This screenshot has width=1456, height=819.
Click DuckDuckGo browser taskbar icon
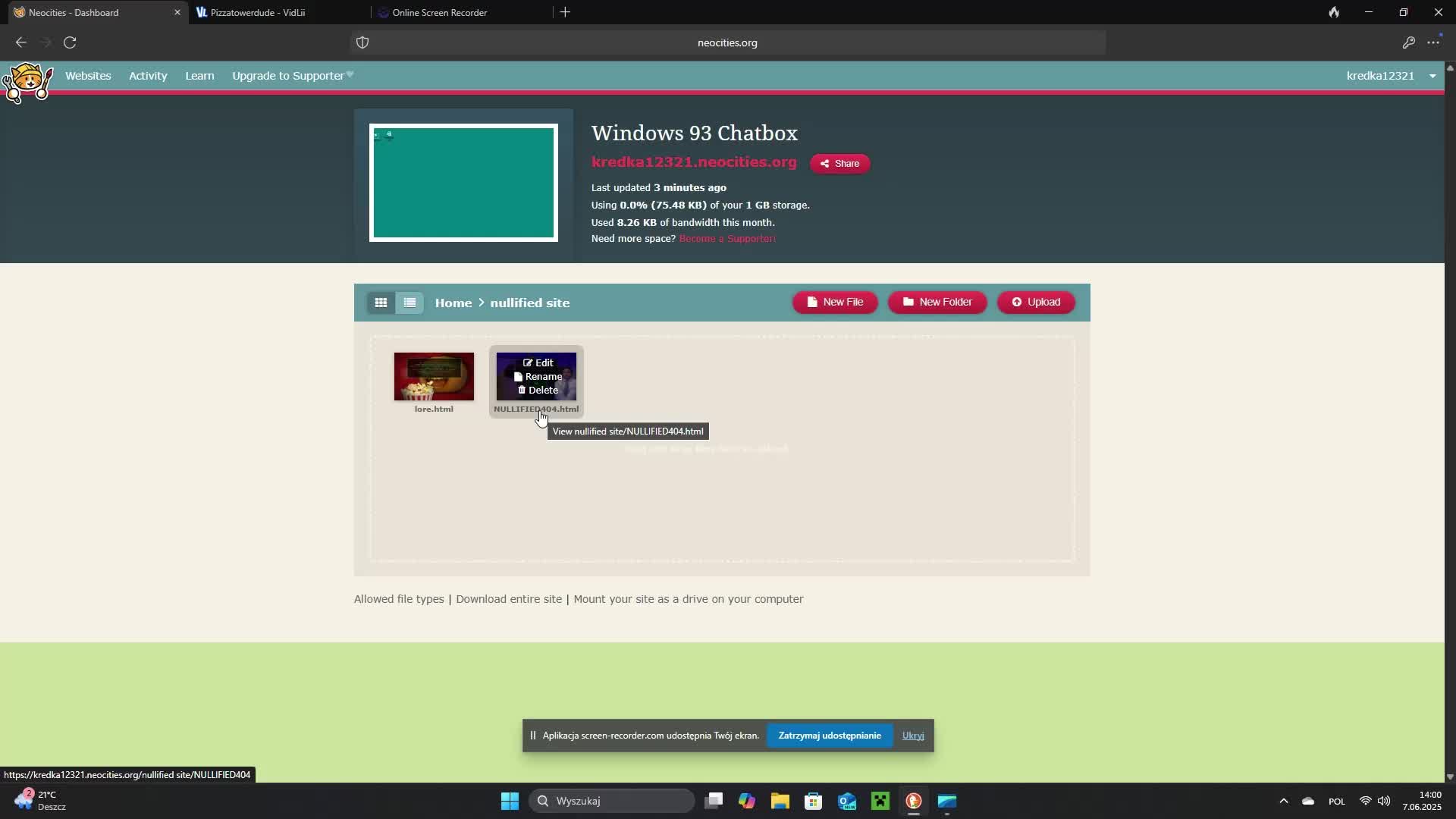914,801
